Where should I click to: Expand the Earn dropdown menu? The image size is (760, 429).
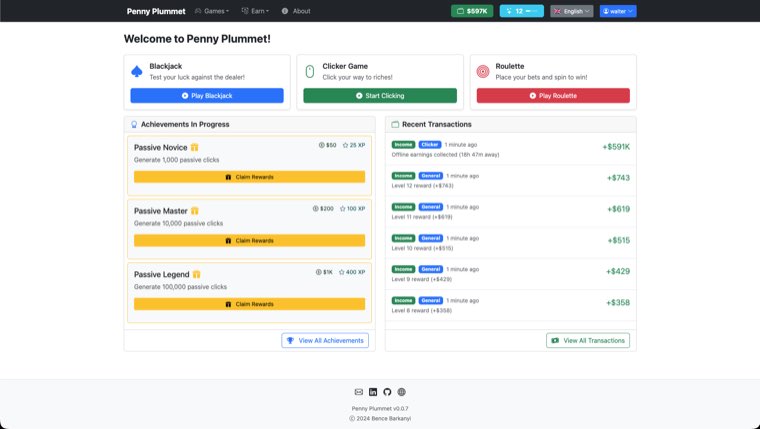point(256,11)
